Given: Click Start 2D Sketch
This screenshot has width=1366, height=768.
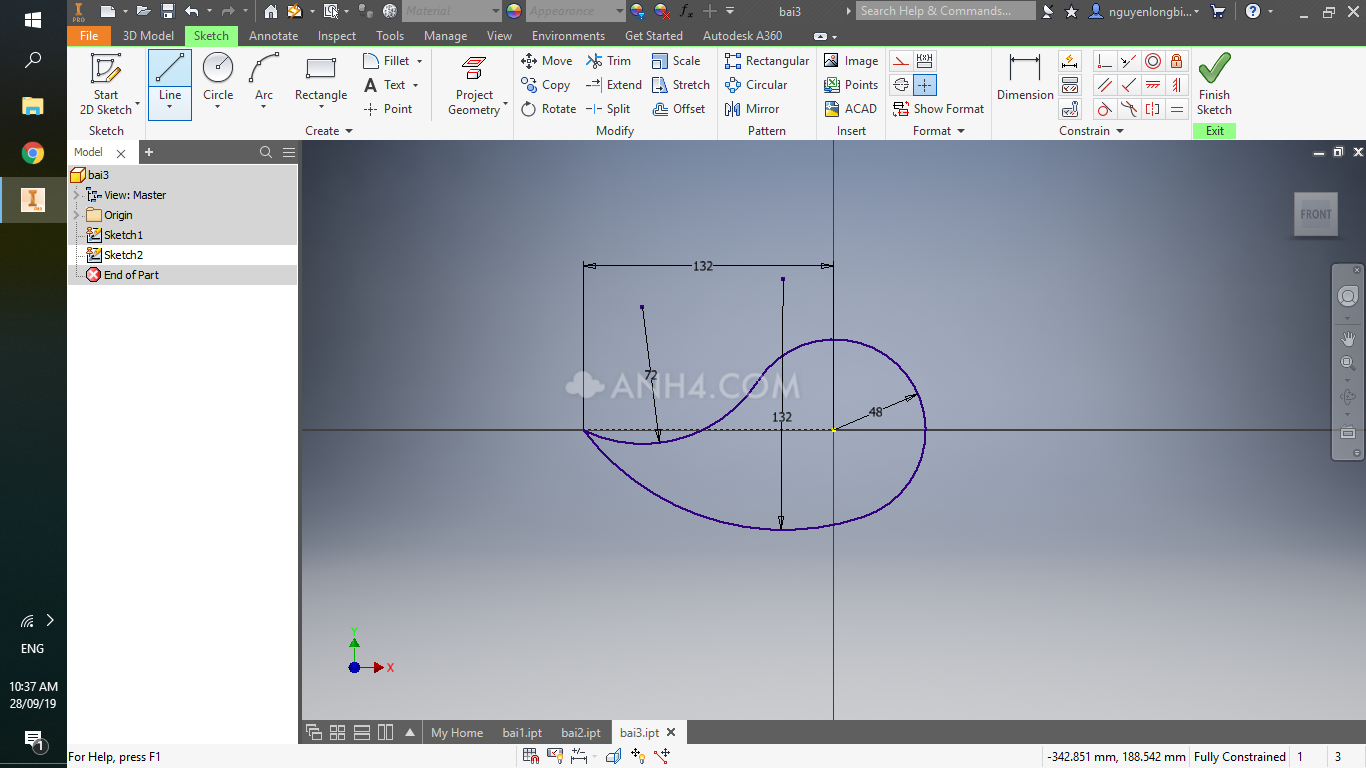Looking at the screenshot, I should 106,85.
